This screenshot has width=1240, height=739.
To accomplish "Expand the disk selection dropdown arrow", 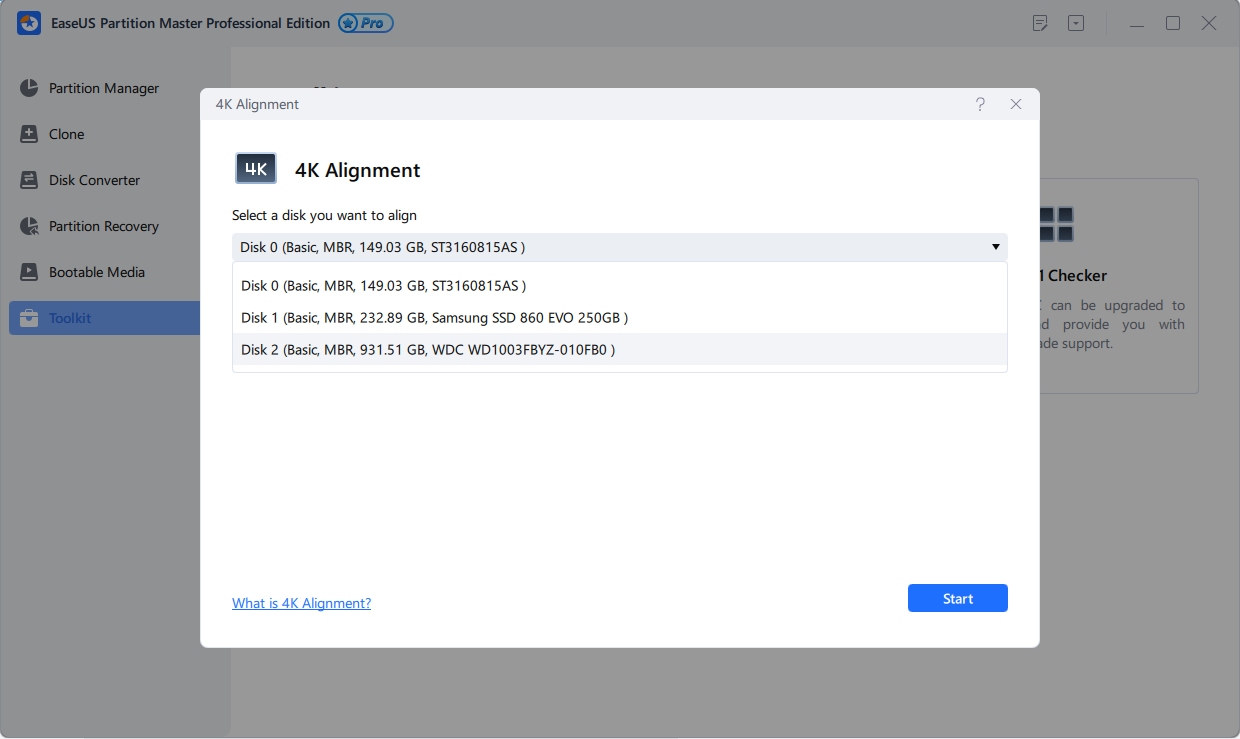I will tap(996, 247).
